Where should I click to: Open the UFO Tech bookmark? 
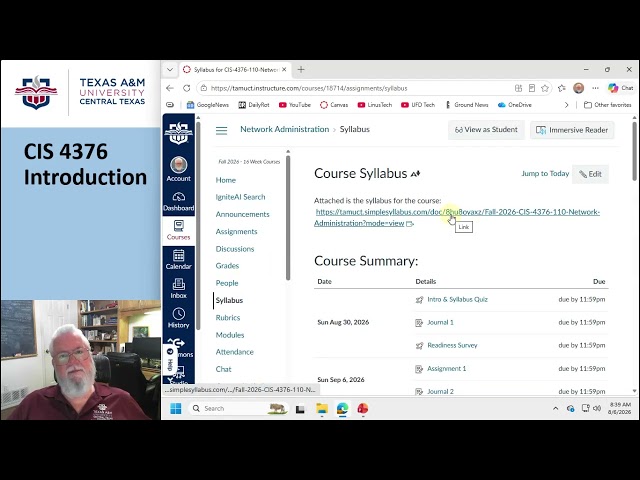pyautogui.click(x=418, y=105)
